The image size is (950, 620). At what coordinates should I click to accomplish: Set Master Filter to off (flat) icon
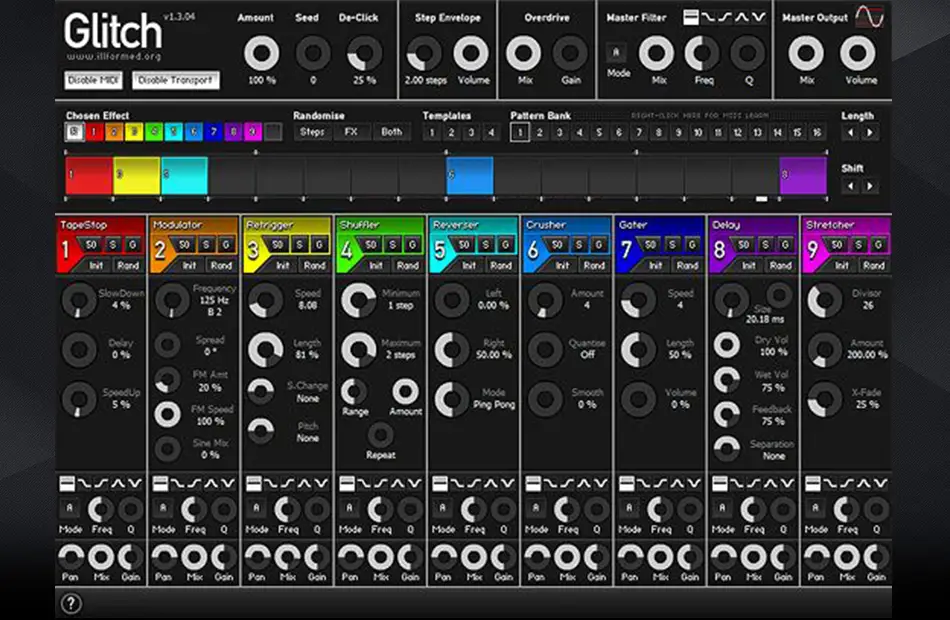pyautogui.click(x=691, y=18)
